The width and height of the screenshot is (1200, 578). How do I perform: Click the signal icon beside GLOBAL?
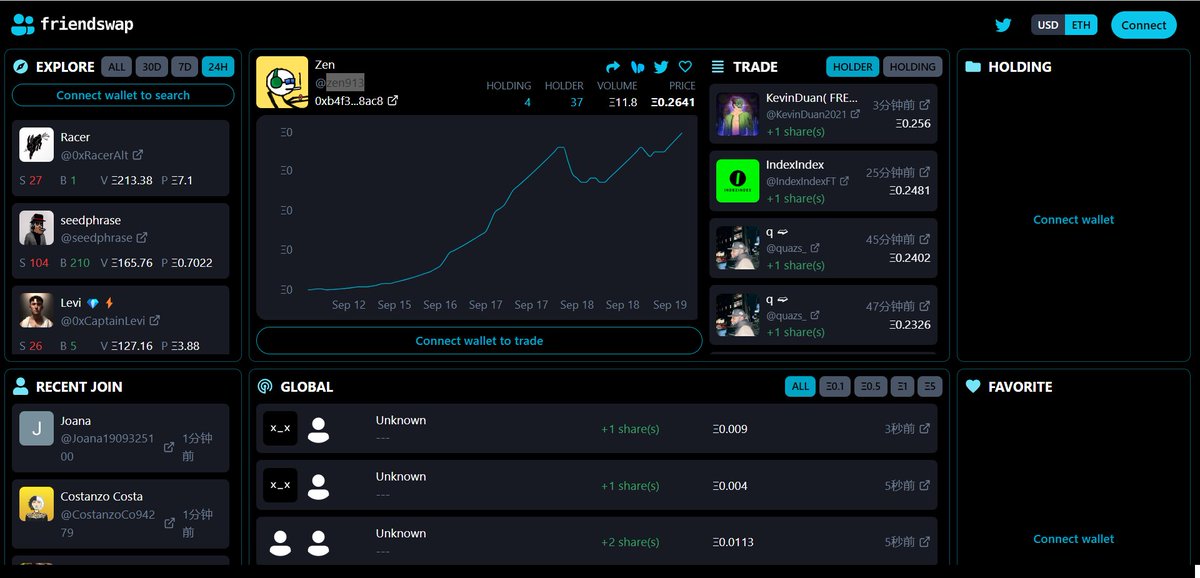coord(265,387)
